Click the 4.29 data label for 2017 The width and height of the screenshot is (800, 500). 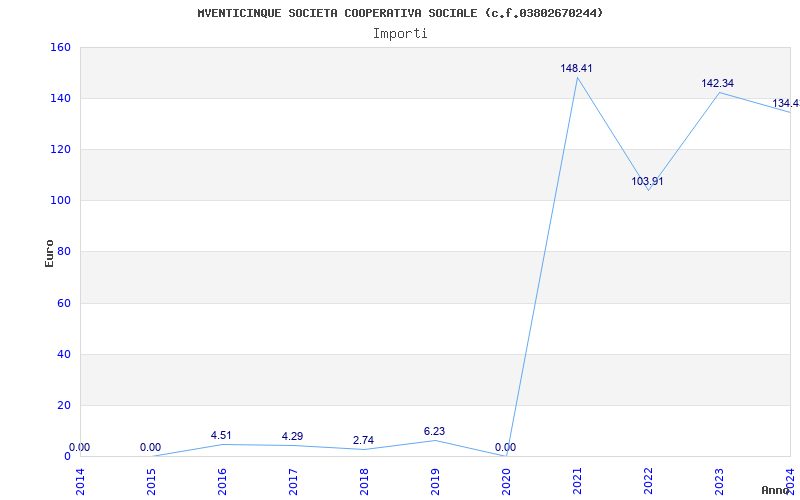[292, 436]
